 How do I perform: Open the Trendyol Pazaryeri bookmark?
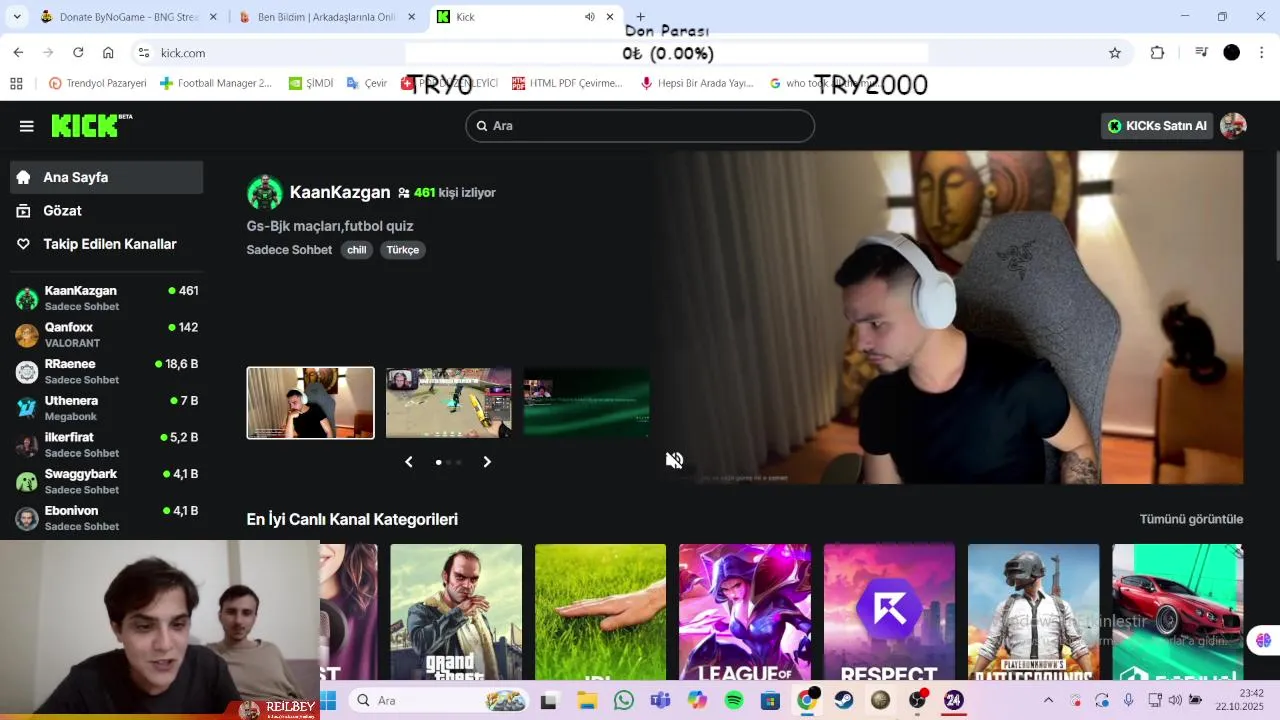pyautogui.click(x=97, y=83)
